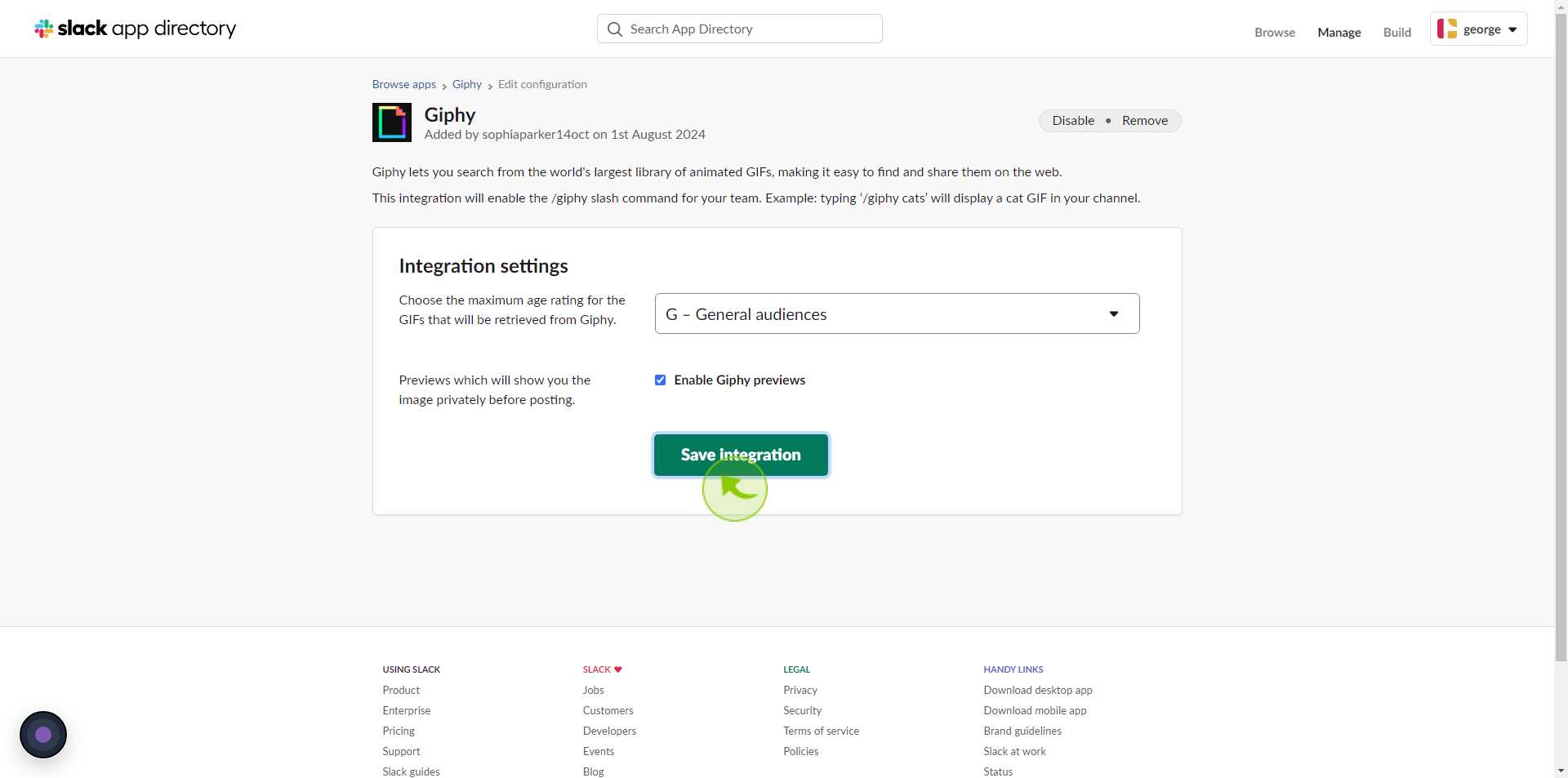Follow the Browse apps breadcrumb
The width and height of the screenshot is (1568, 778).
pyautogui.click(x=404, y=84)
